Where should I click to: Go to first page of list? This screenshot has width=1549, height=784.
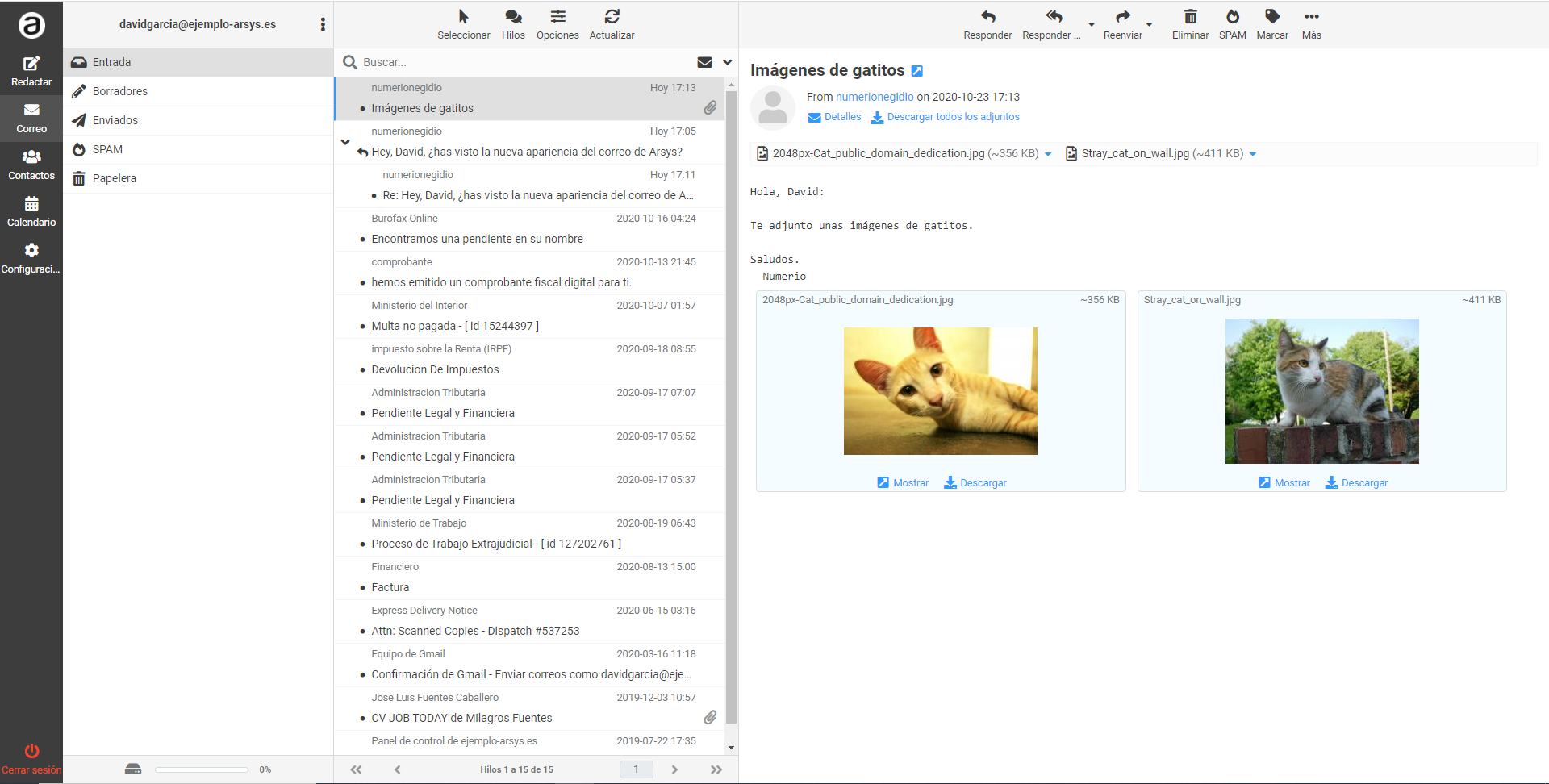[356, 769]
